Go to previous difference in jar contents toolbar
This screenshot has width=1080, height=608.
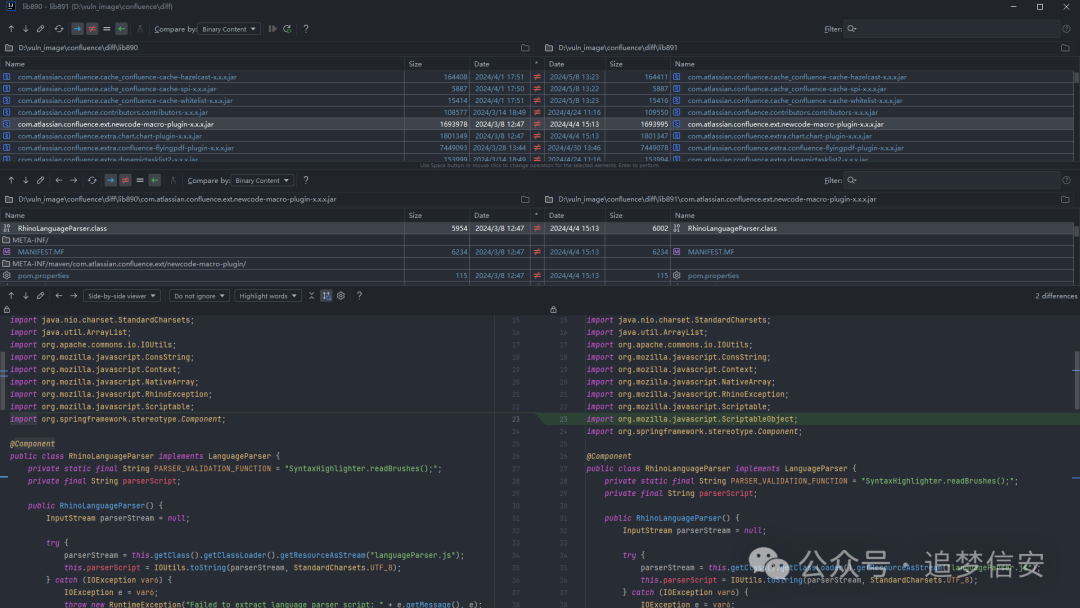point(11,180)
